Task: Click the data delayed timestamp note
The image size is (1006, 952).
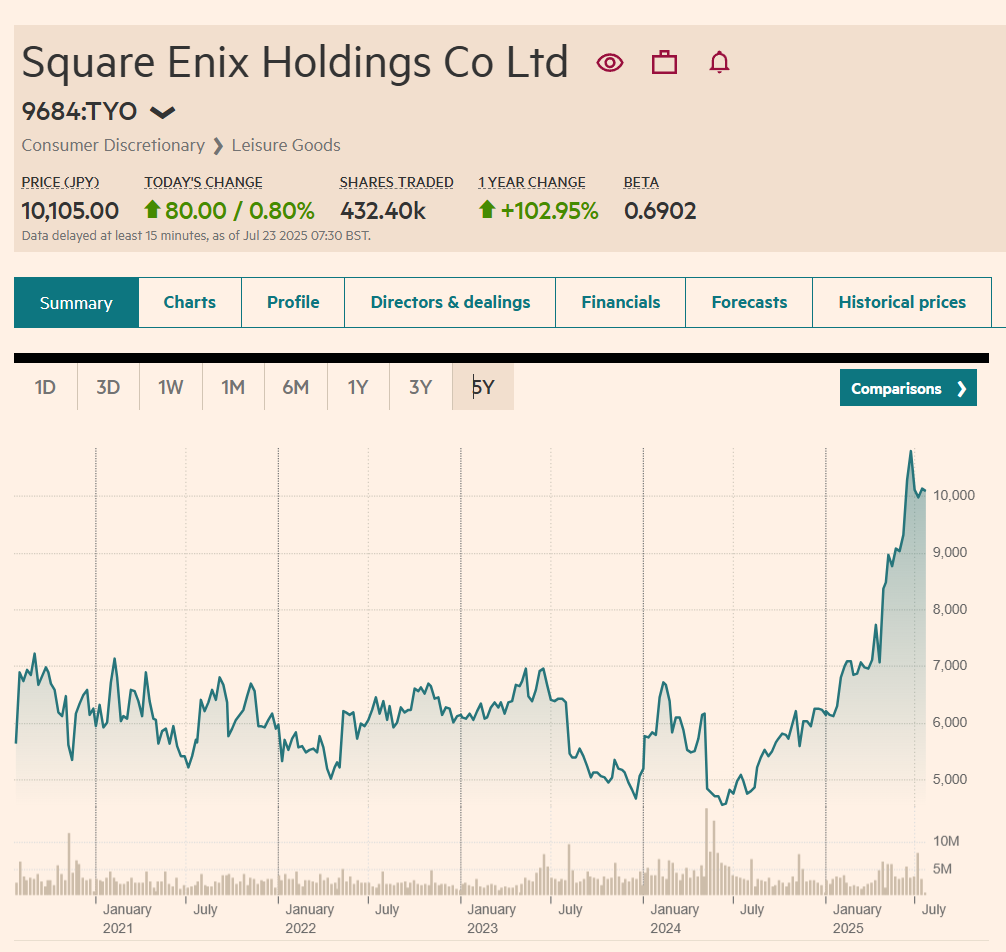Action: pyautogui.click(x=196, y=235)
